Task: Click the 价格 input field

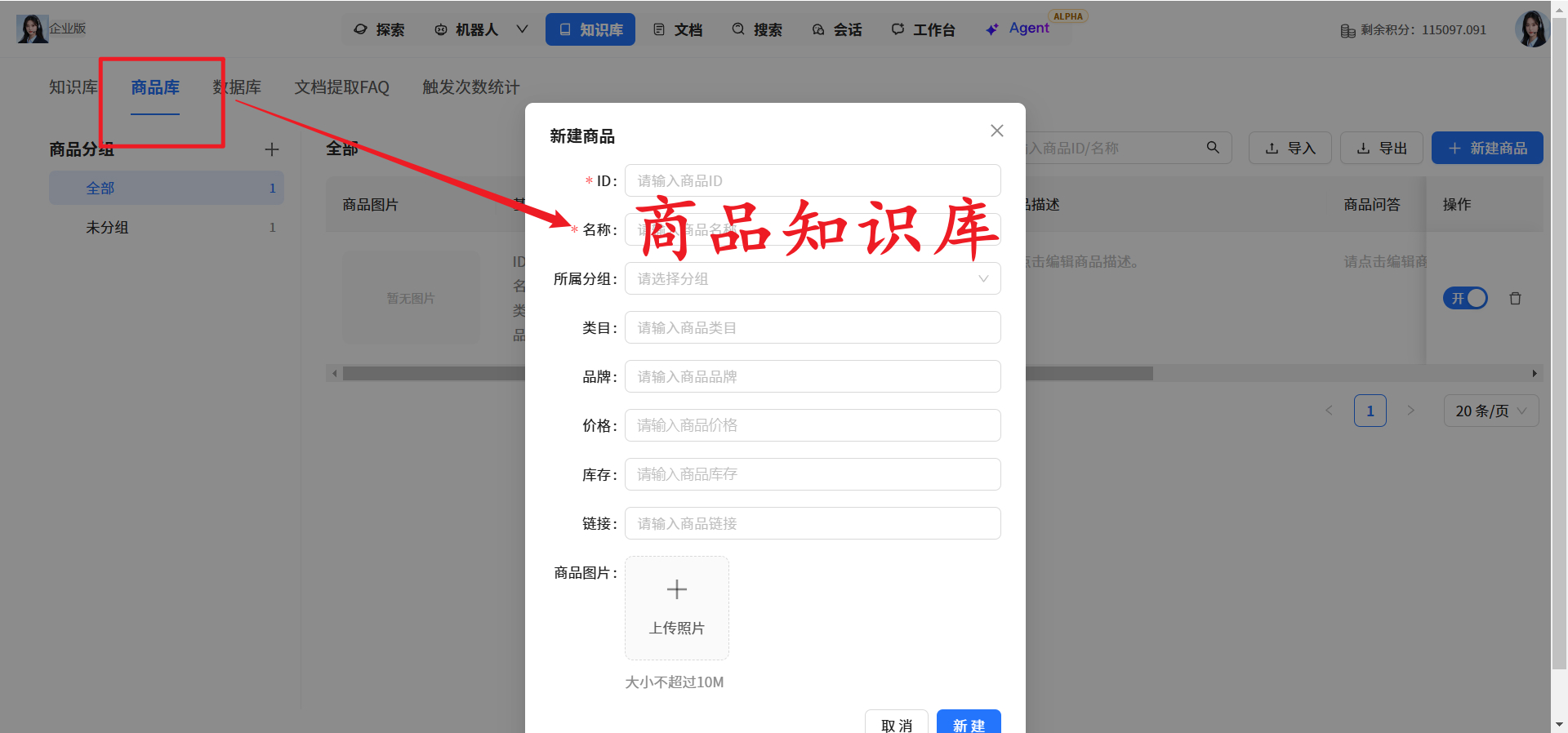Action: click(813, 425)
